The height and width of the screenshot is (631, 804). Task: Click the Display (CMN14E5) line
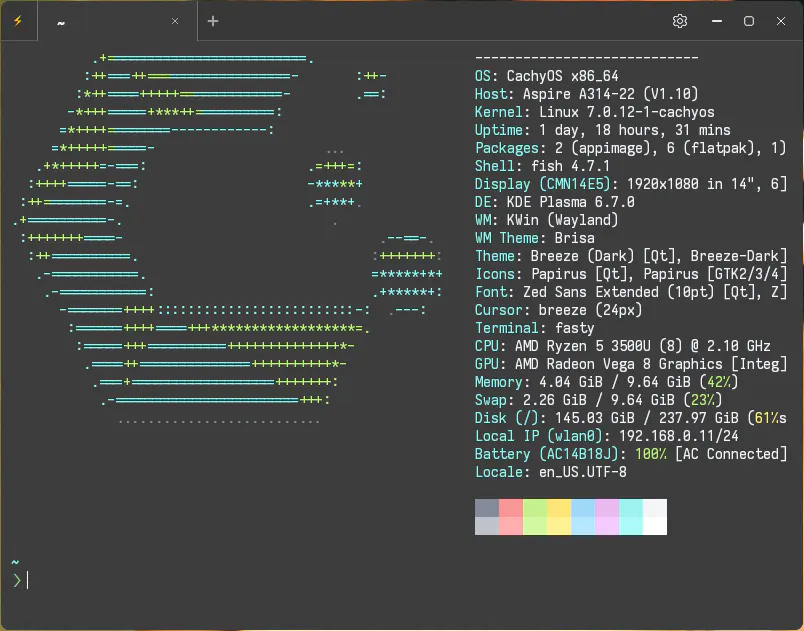click(631, 184)
